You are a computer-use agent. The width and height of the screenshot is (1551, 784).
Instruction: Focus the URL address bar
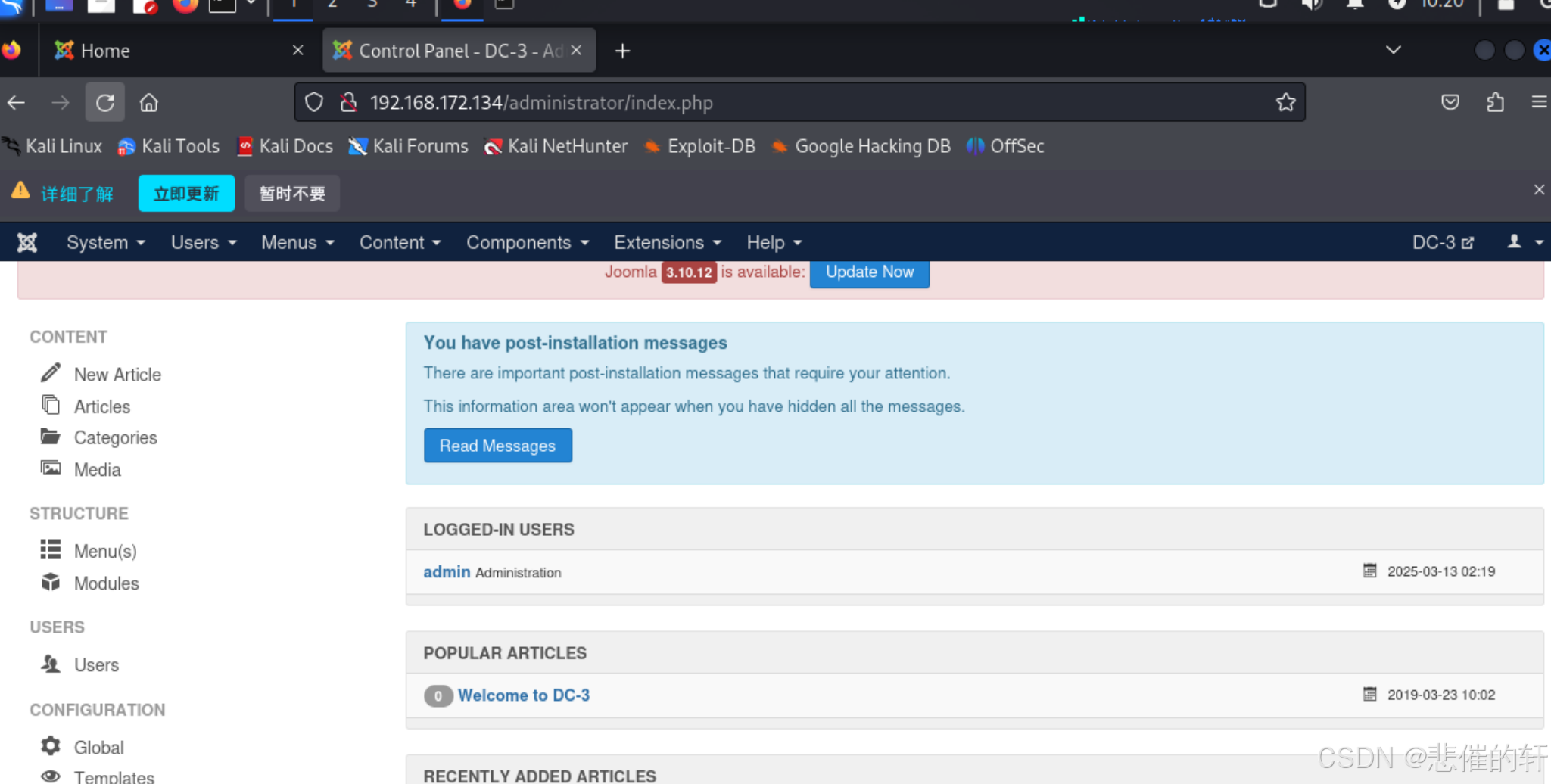tap(799, 102)
